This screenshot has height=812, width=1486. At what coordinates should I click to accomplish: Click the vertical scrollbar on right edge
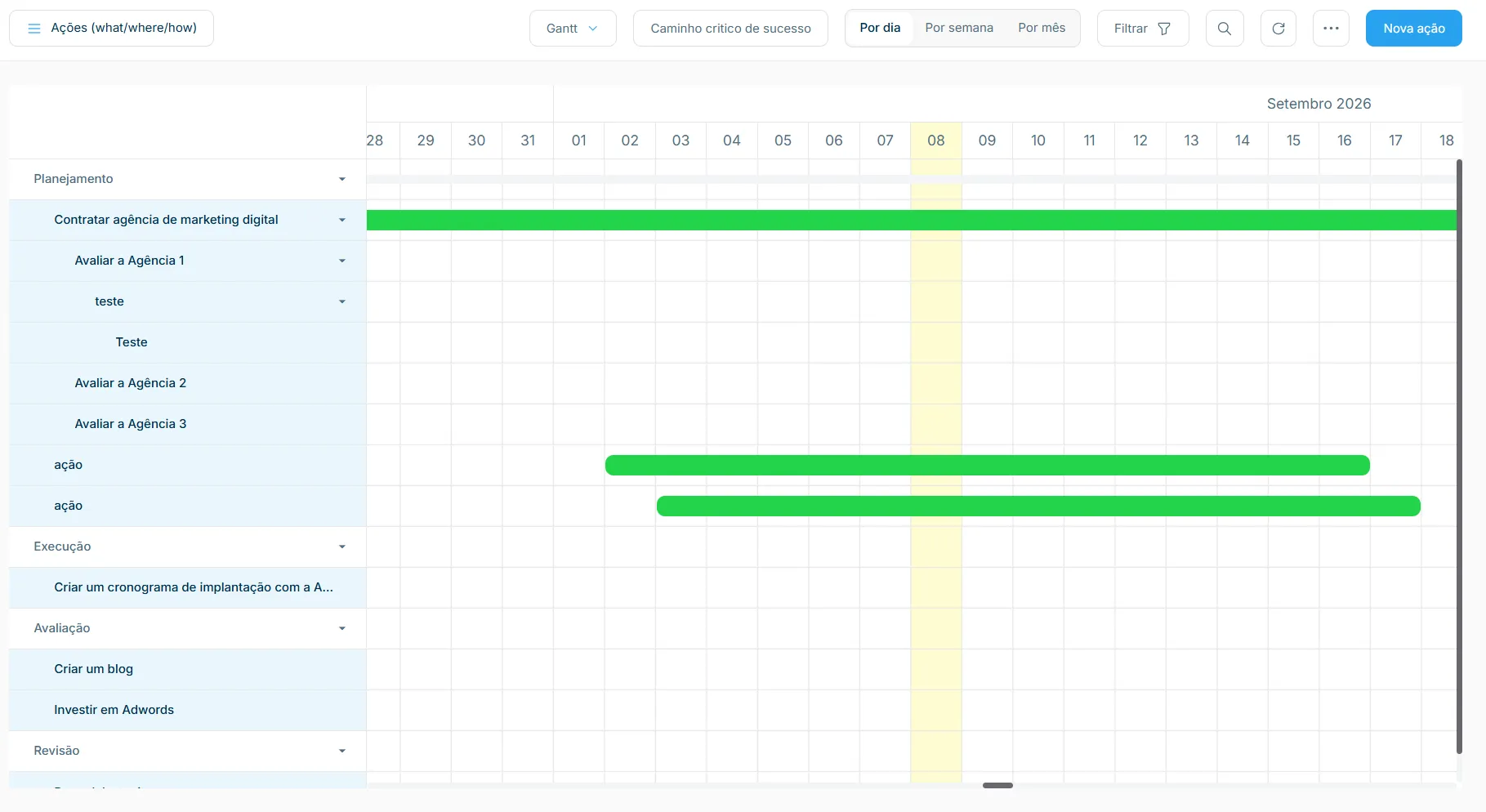[1459, 456]
